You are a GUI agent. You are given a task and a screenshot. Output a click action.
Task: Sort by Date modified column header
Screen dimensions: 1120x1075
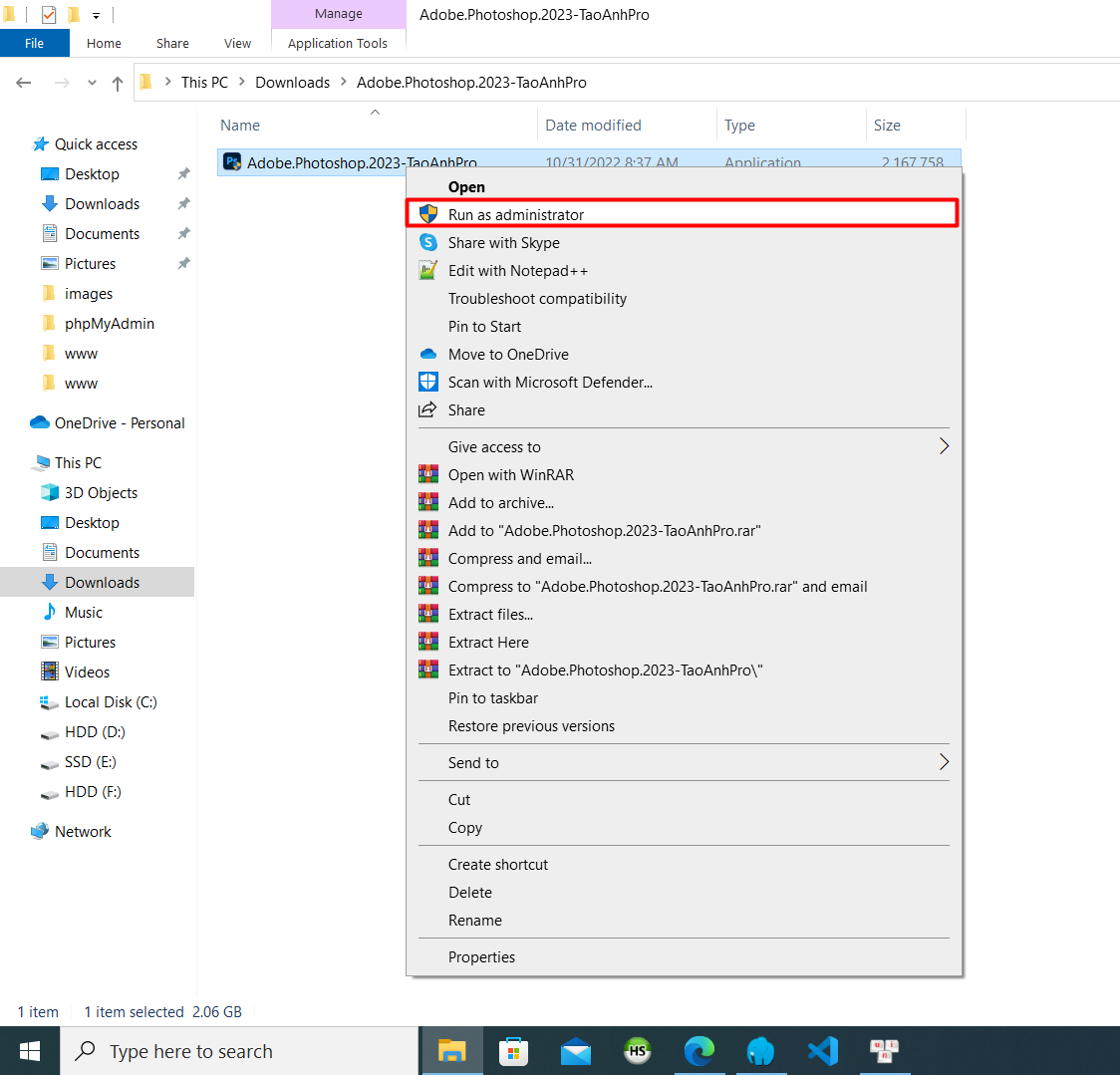pyautogui.click(x=627, y=125)
